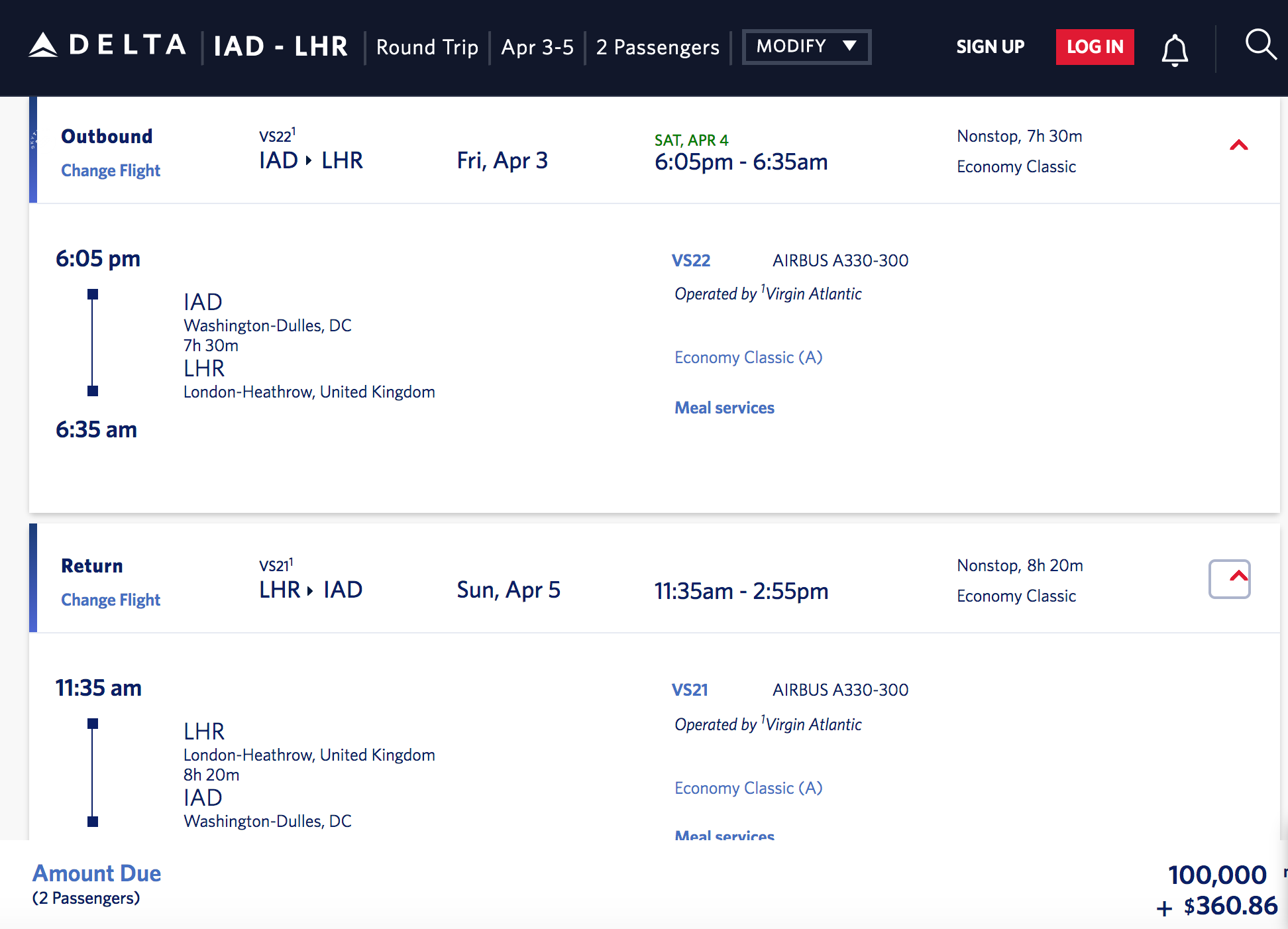1288x929 pixels.
Task: Open the MODIFY dropdown
Action: tap(806, 46)
